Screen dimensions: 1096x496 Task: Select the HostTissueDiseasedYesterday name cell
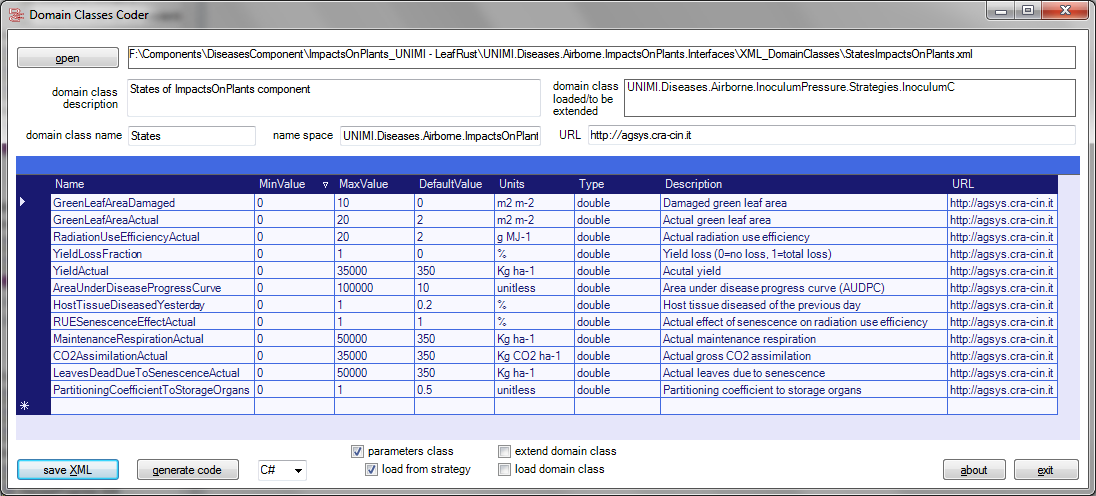coord(152,305)
